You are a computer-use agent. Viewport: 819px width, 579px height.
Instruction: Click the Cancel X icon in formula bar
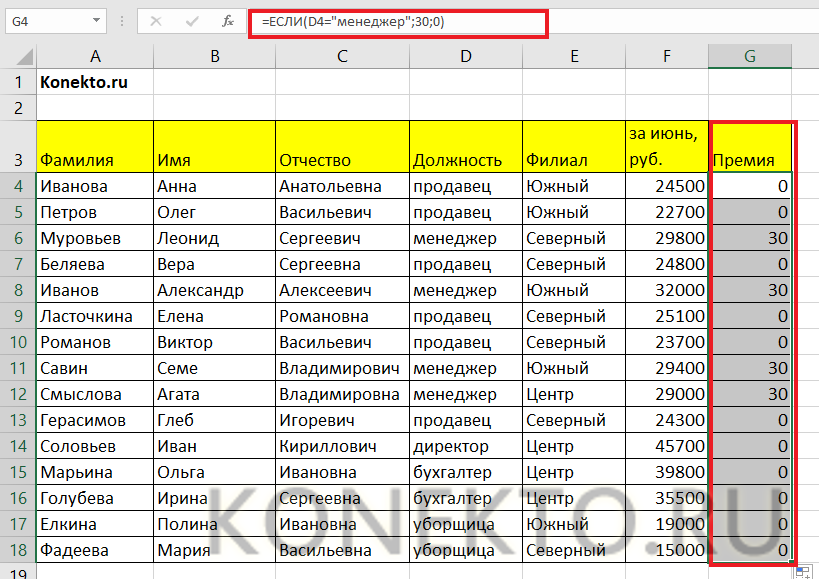[x=156, y=20]
